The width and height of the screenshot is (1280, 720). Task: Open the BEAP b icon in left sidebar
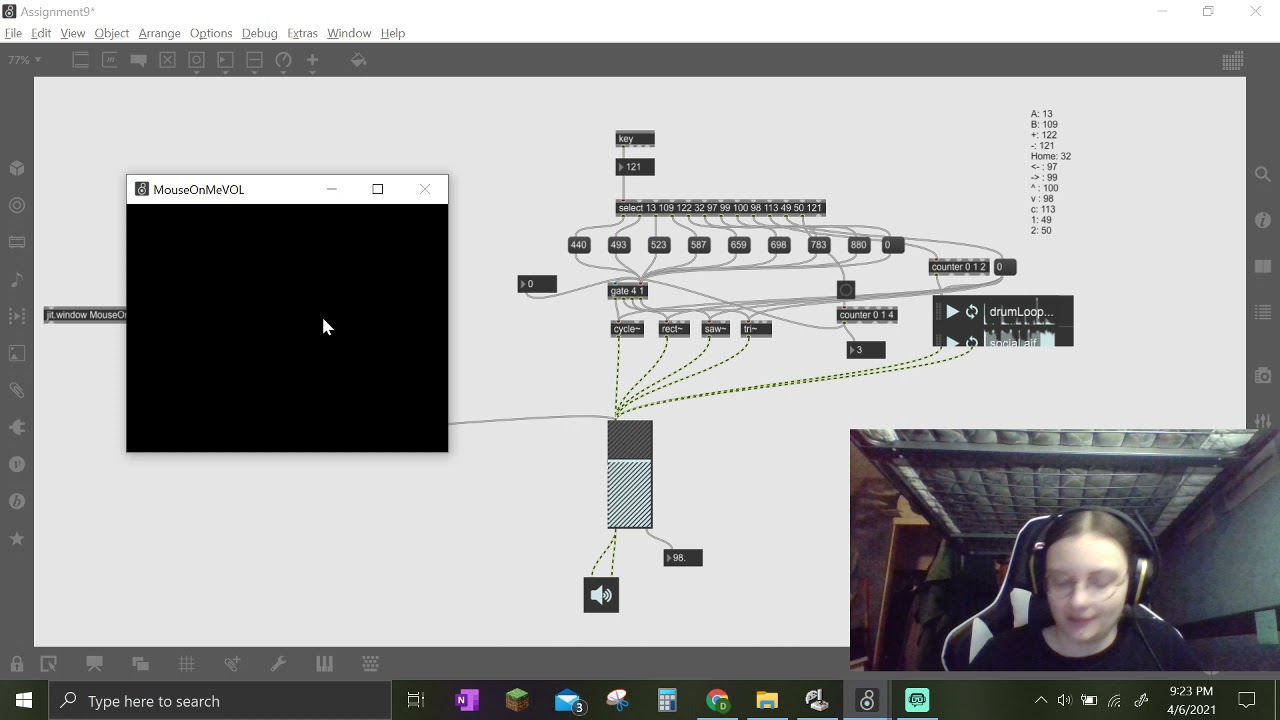[17, 501]
